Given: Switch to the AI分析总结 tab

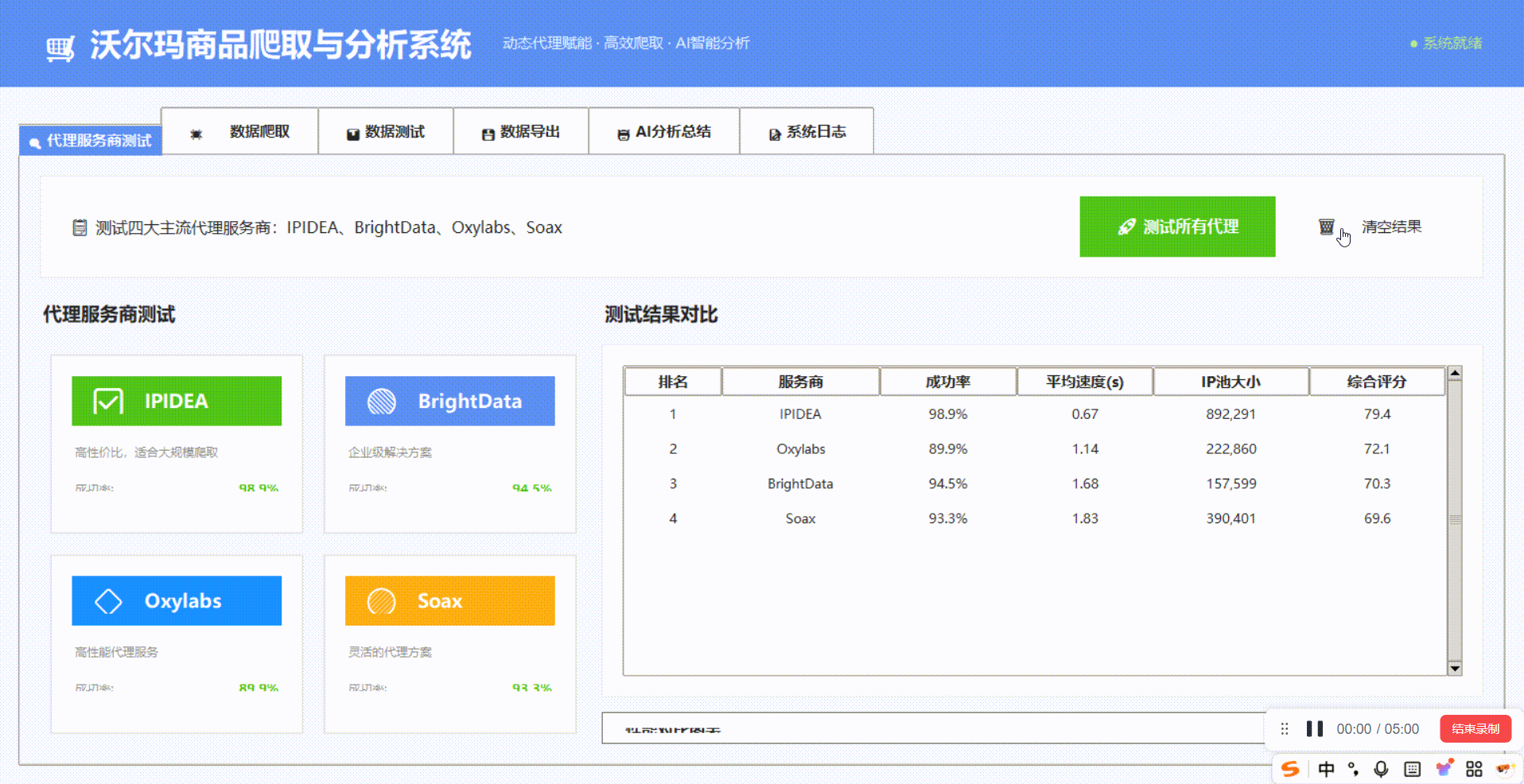Looking at the screenshot, I should click(664, 131).
